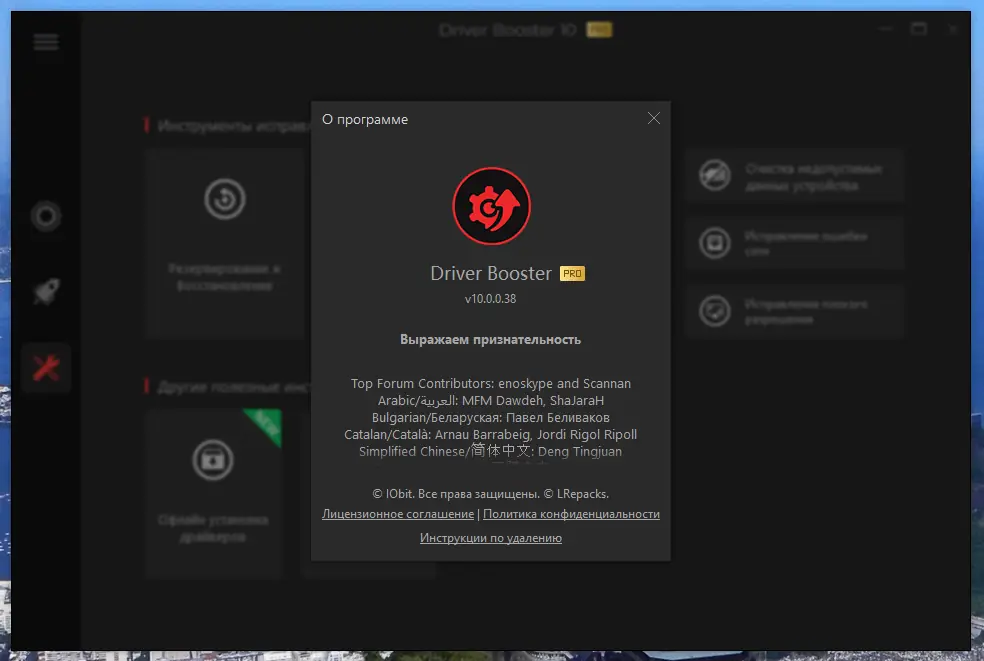Click the Top Forum Contributors line
The height and width of the screenshot is (661, 984).
491,384
